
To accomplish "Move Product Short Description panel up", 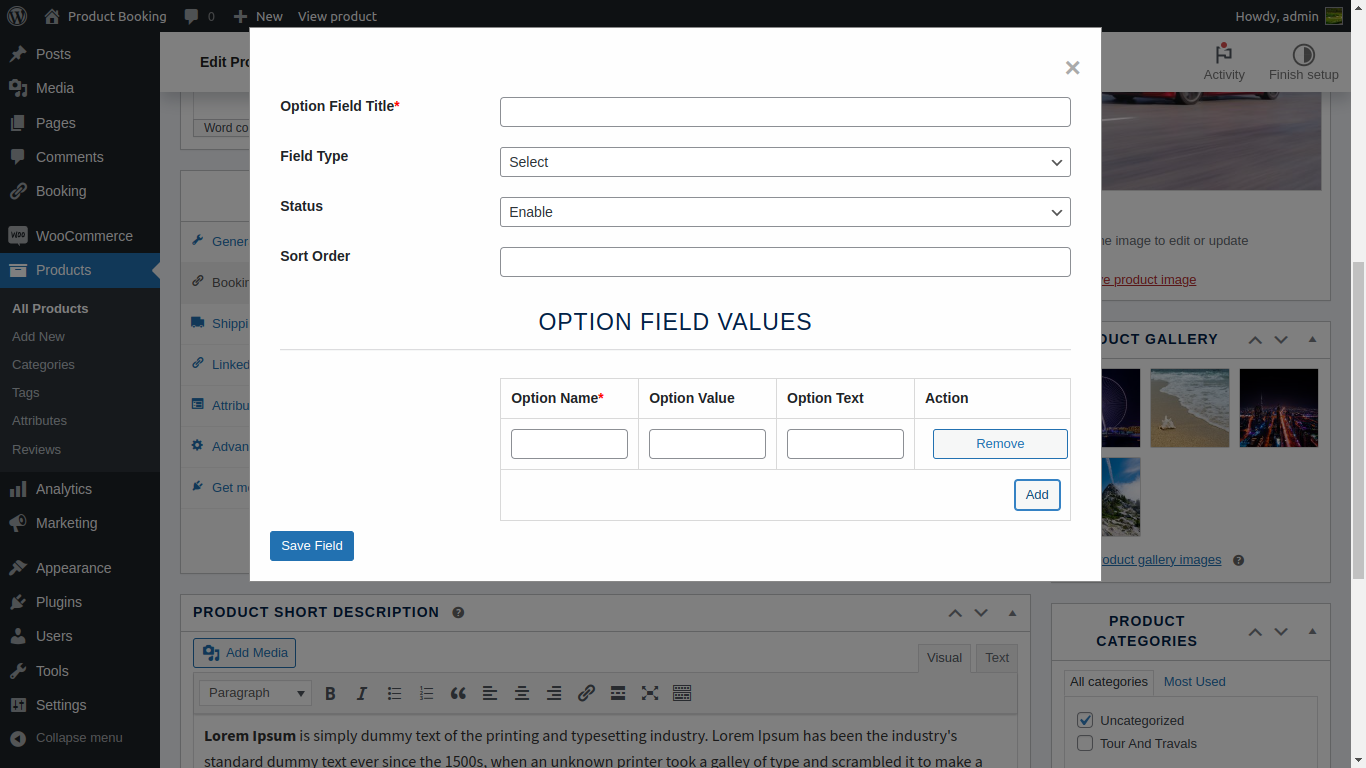I will click(x=955, y=613).
